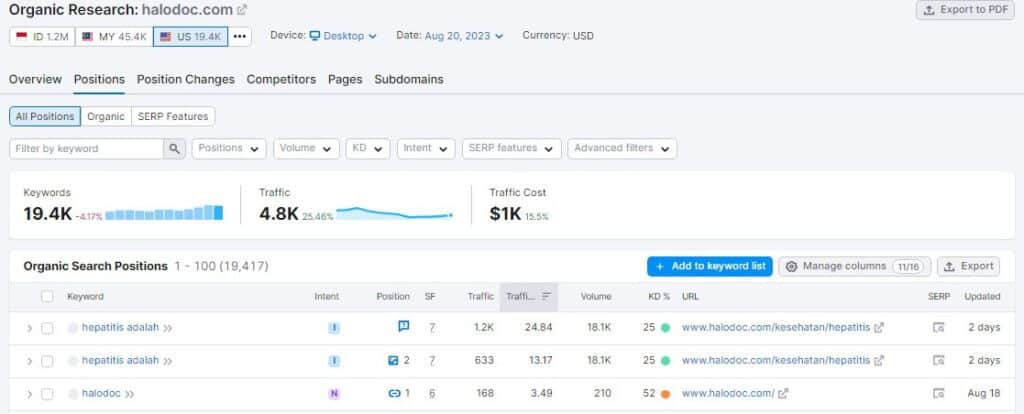View SERP snapshot icon for second hepatitis adalah row

938,360
